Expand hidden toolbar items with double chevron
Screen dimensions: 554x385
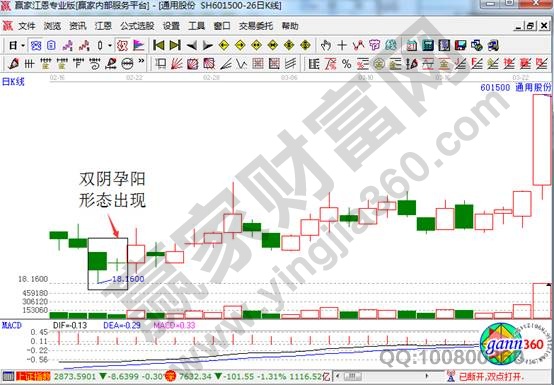click(x=141, y=61)
